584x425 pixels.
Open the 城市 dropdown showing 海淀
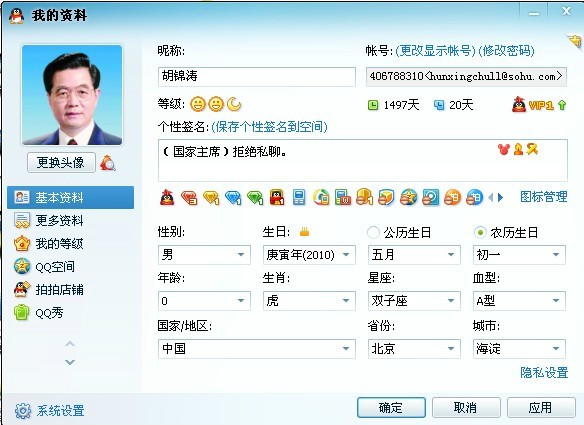(519, 349)
